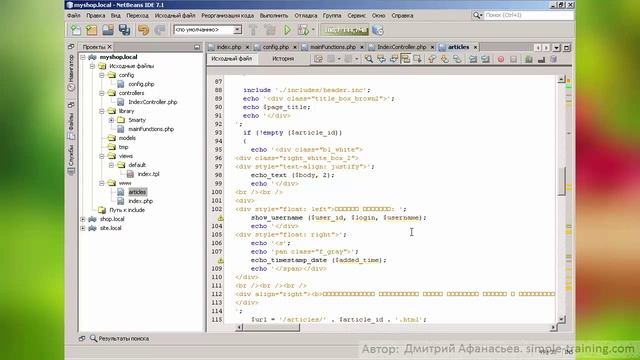This screenshot has width=640, height=360.
Task: Click the vertical editor scrollbar thumb
Action: pyautogui.click(x=562, y=181)
